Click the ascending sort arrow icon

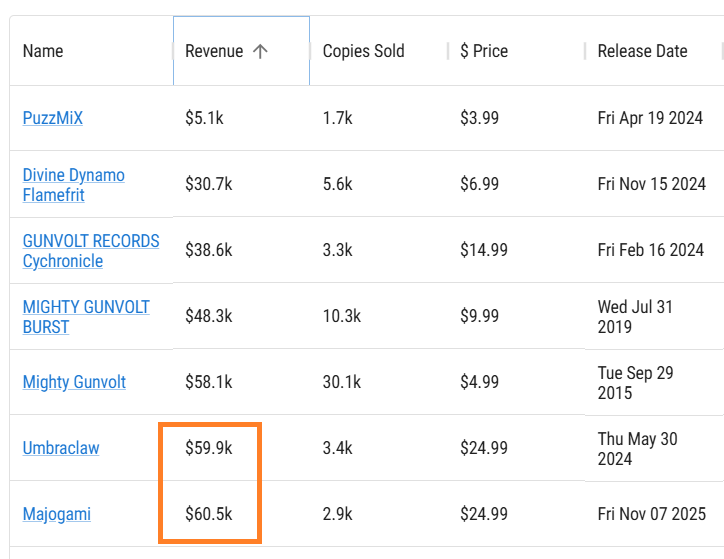(x=260, y=51)
